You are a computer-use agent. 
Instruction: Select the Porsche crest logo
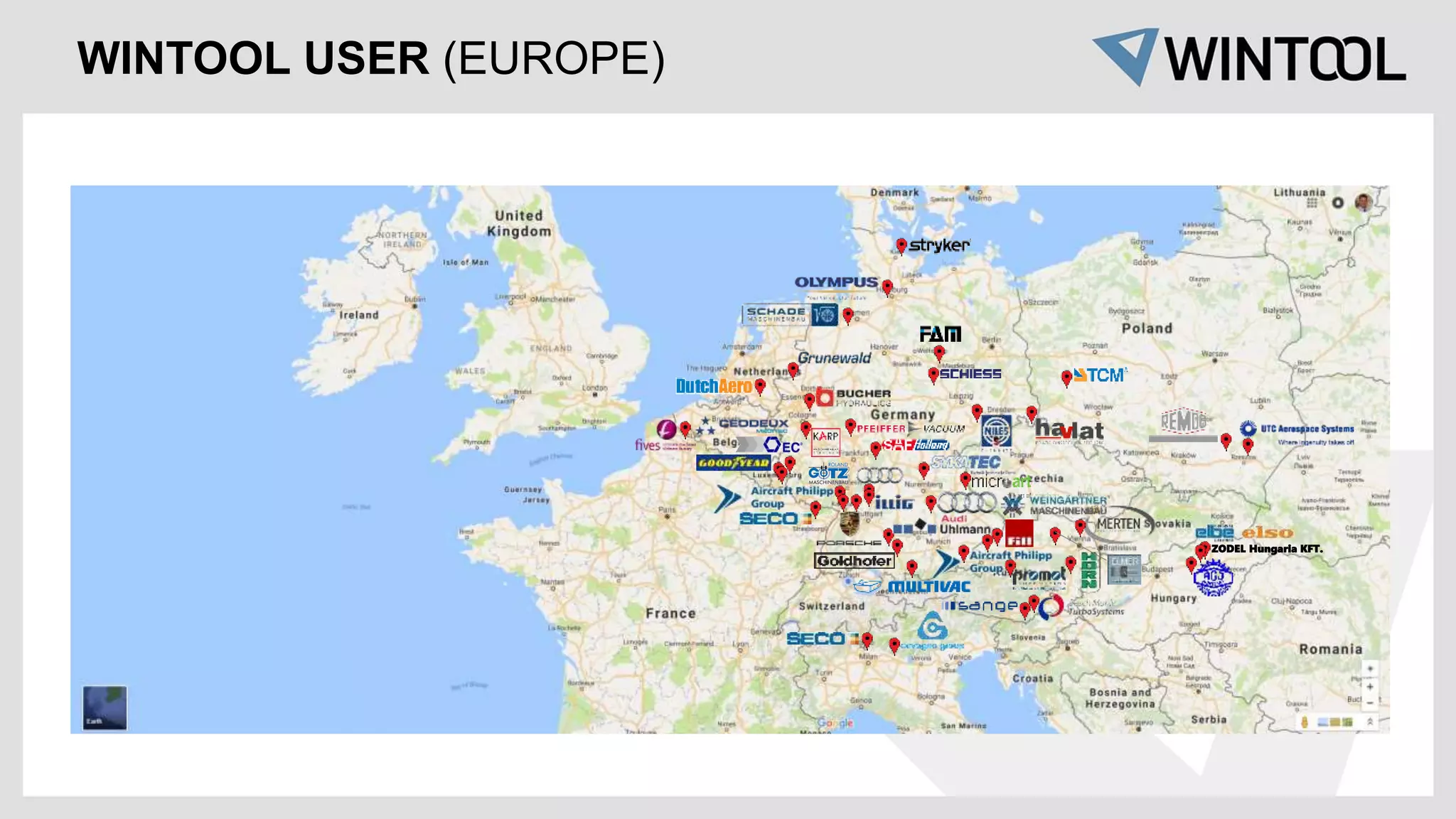pos(849,525)
